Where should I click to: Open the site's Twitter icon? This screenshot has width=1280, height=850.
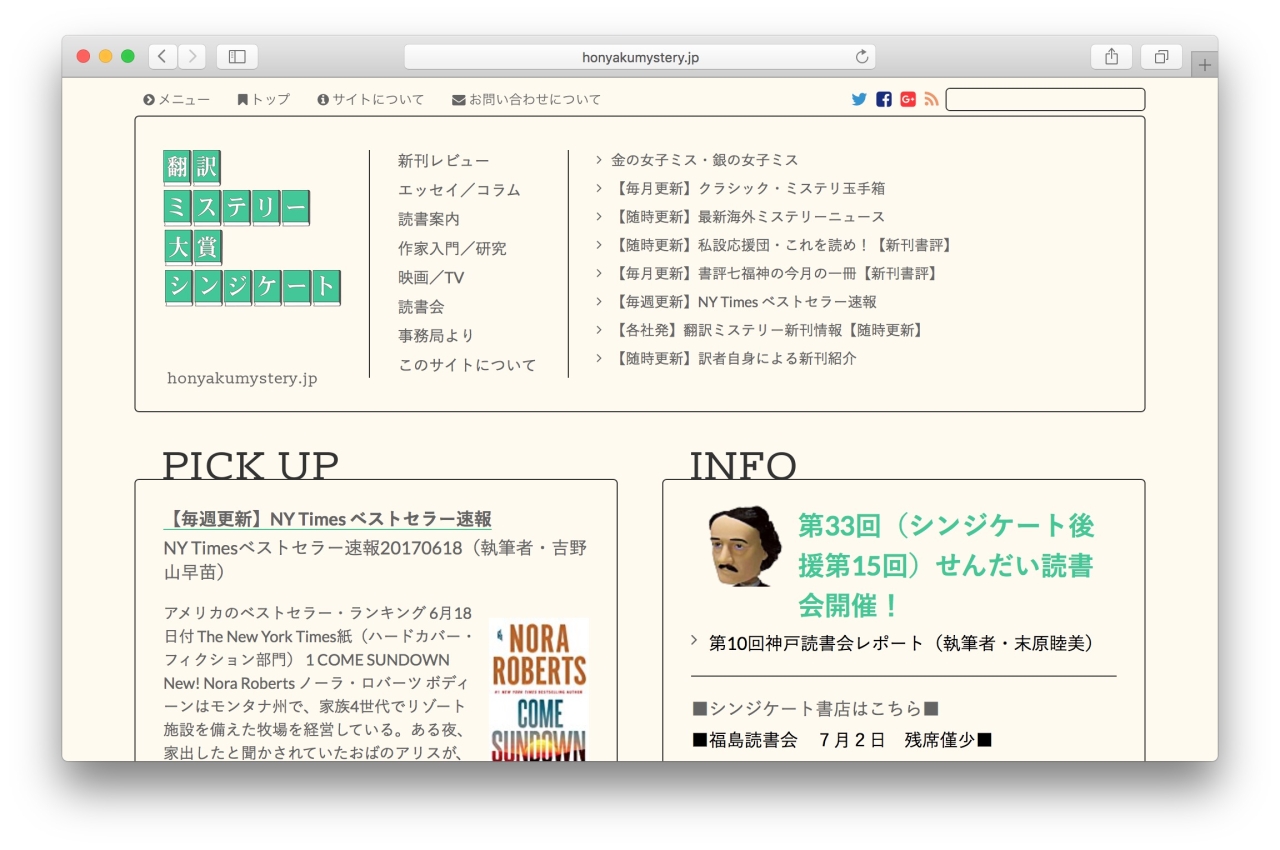pyautogui.click(x=858, y=99)
